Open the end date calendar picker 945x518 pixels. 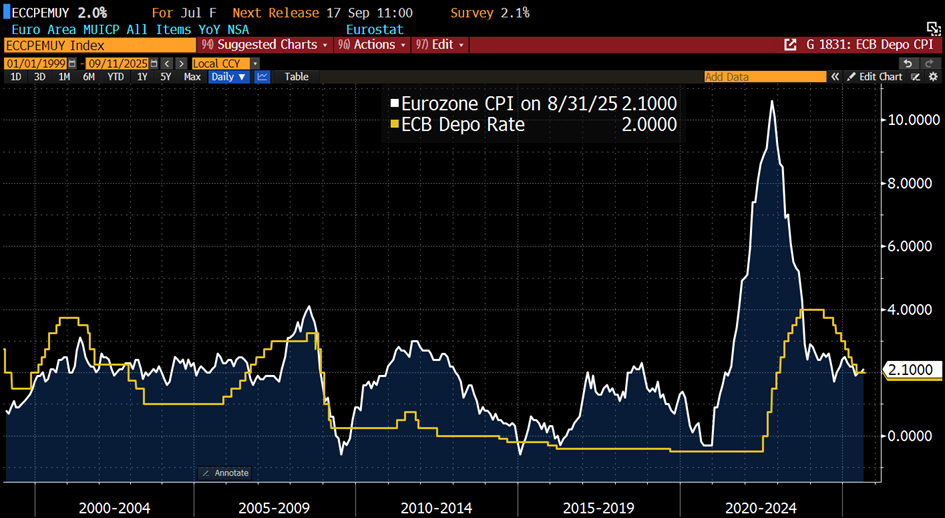(153, 63)
